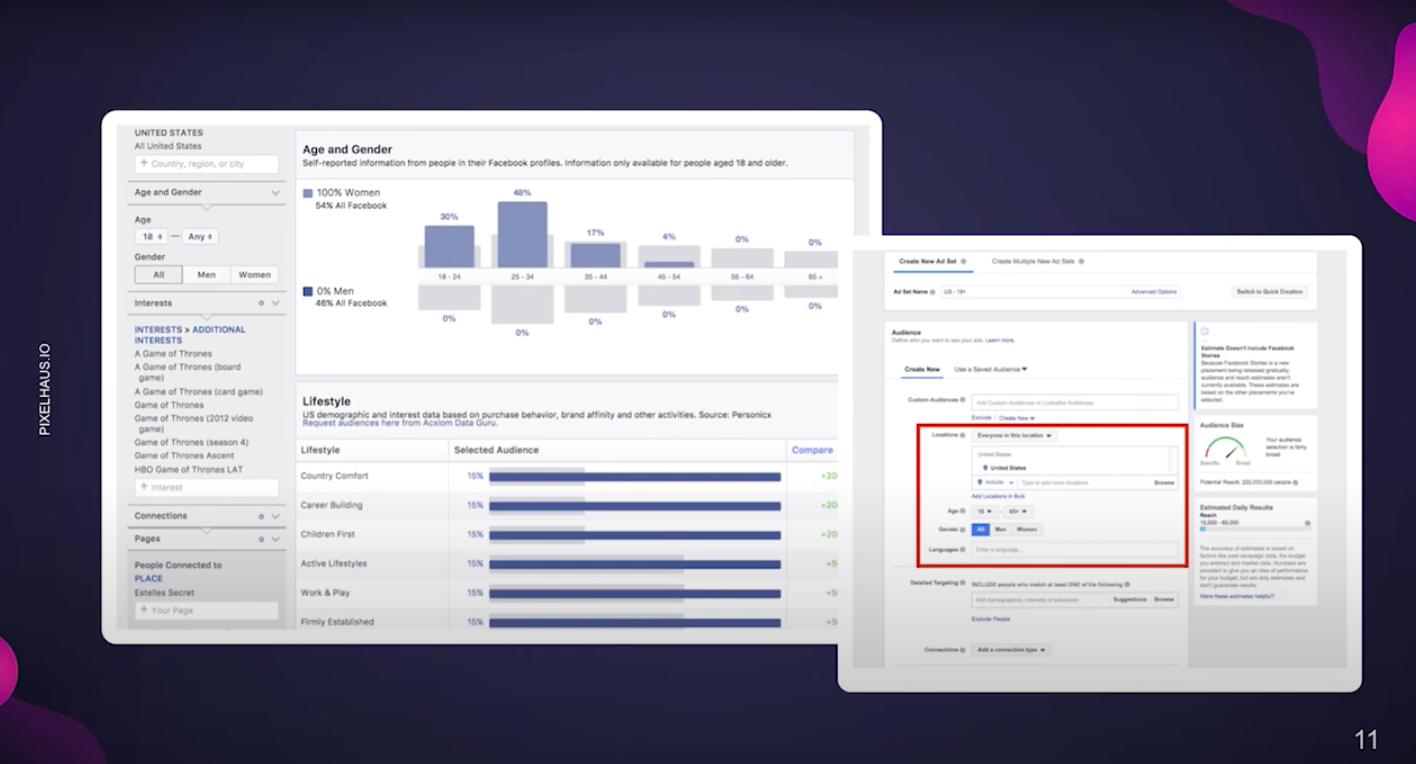Click the Interests section small circle icon
Image resolution: width=1416 pixels, height=764 pixels.
coord(261,303)
